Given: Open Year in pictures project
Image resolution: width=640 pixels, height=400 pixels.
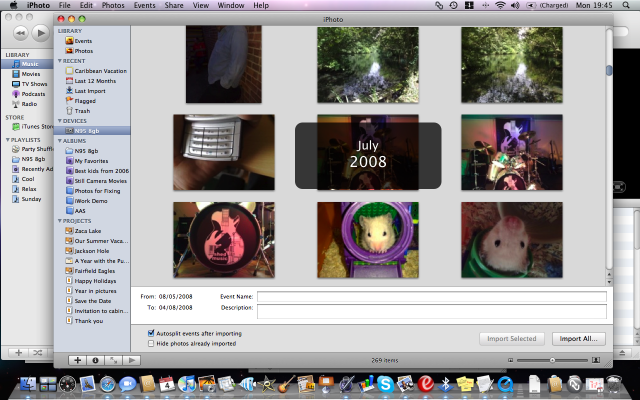Looking at the screenshot, I should coord(96,291).
